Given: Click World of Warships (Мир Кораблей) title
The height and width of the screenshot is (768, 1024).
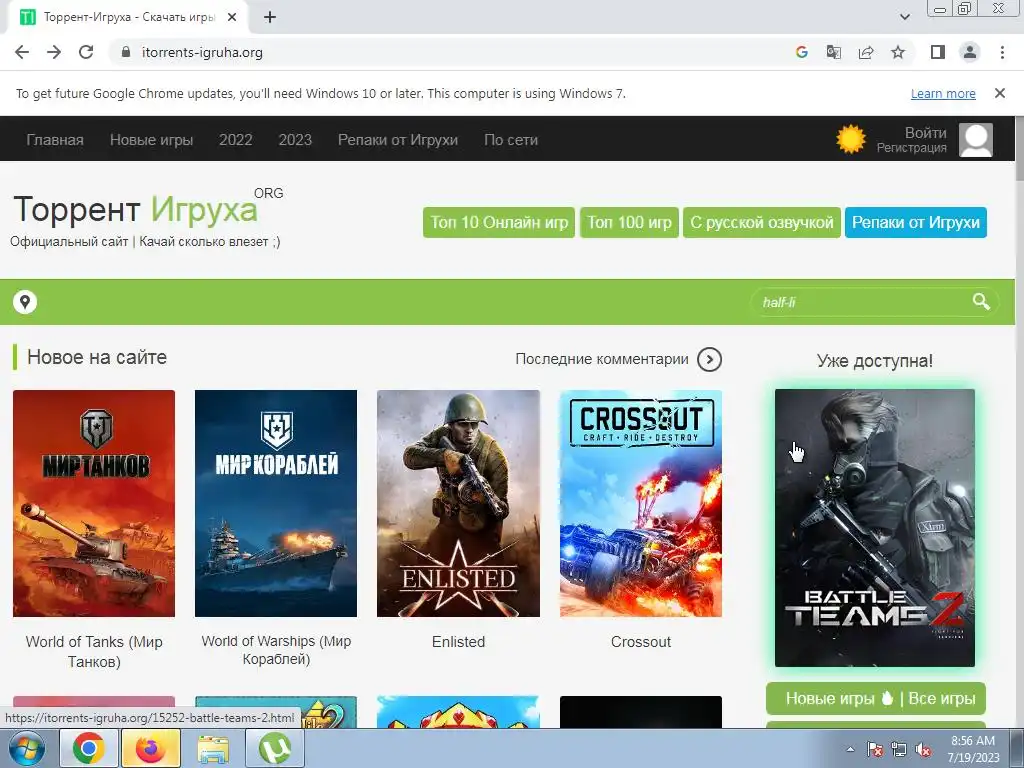Looking at the screenshot, I should 276,650.
